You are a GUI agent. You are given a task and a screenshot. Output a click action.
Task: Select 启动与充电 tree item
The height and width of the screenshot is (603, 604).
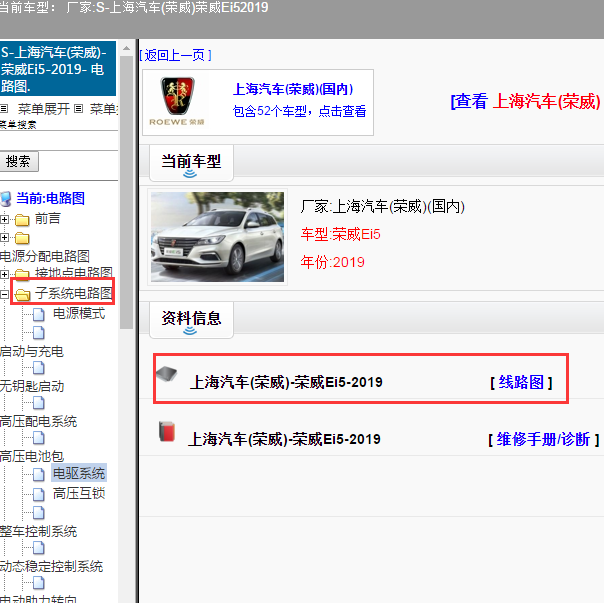pos(32,351)
